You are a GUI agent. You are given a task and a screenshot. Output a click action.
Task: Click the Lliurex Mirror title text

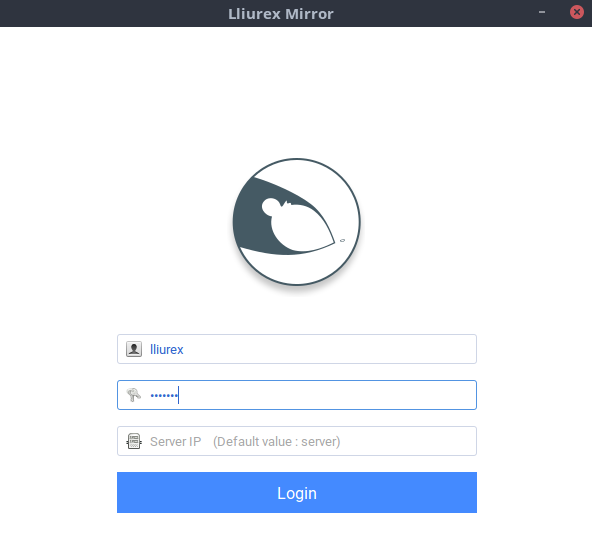pyautogui.click(x=281, y=14)
